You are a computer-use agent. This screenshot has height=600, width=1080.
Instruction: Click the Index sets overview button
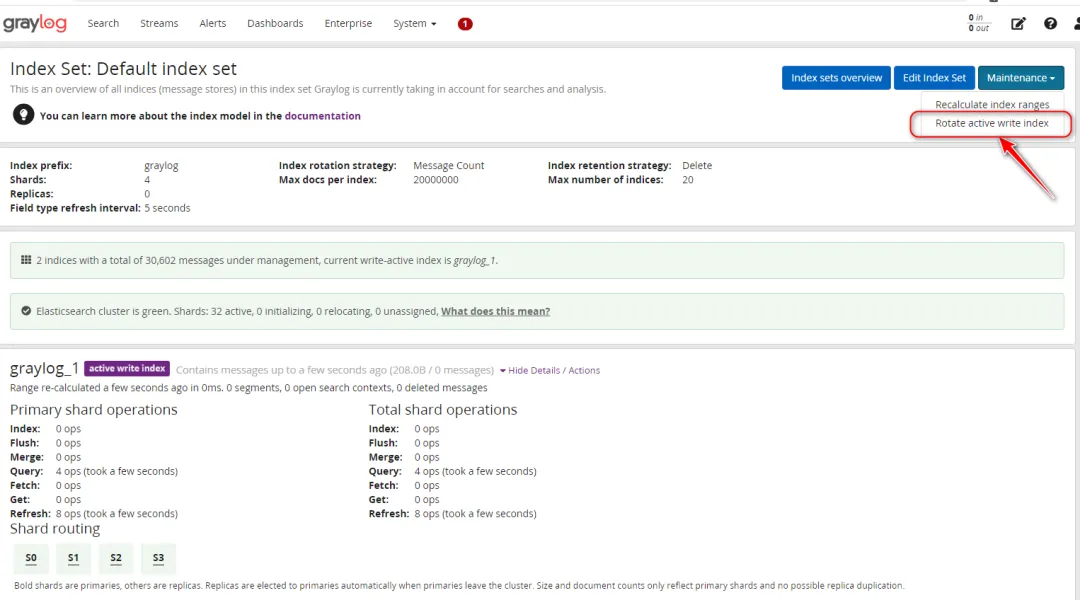836,78
